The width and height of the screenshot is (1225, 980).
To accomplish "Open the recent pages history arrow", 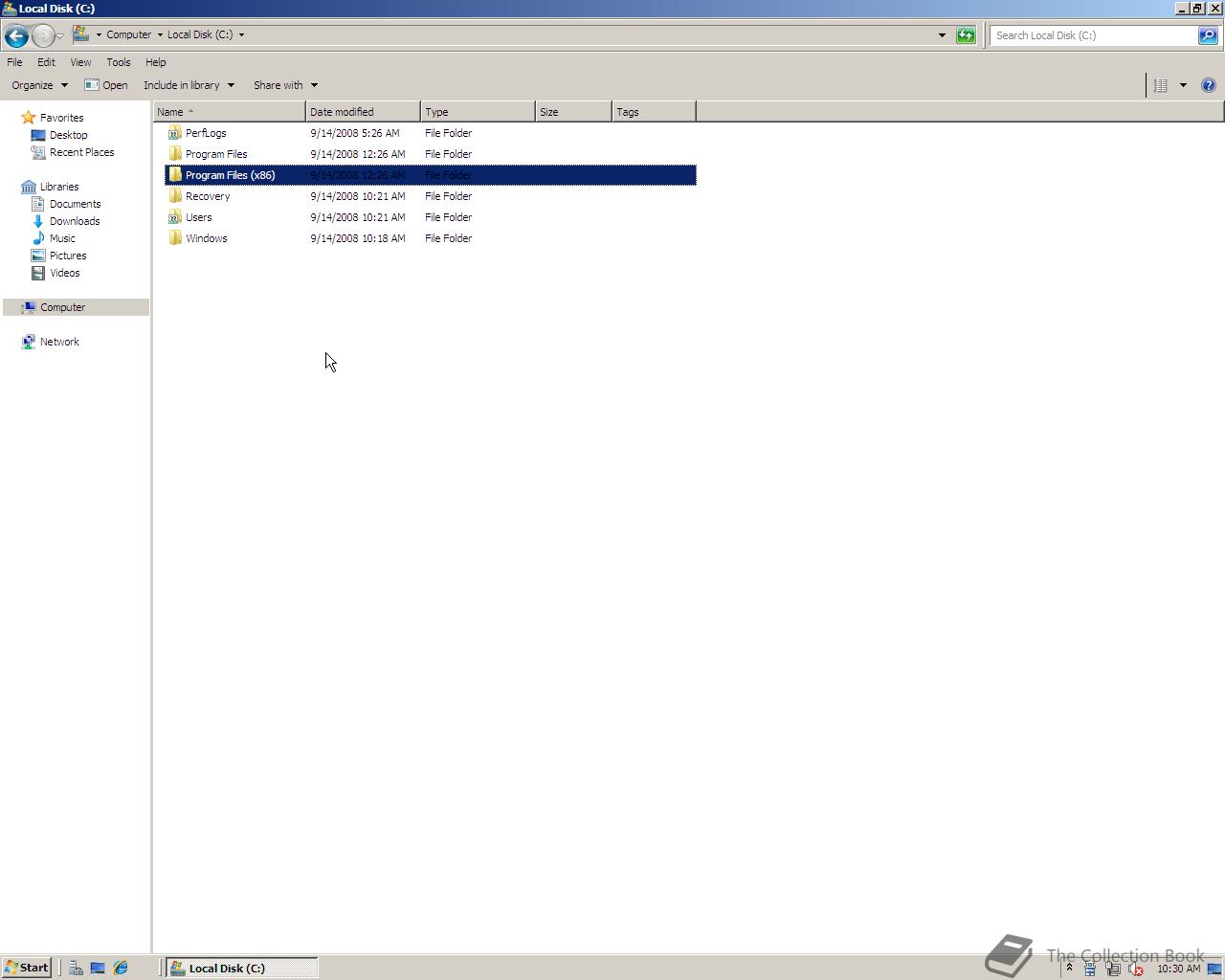I will pyautogui.click(x=59, y=36).
